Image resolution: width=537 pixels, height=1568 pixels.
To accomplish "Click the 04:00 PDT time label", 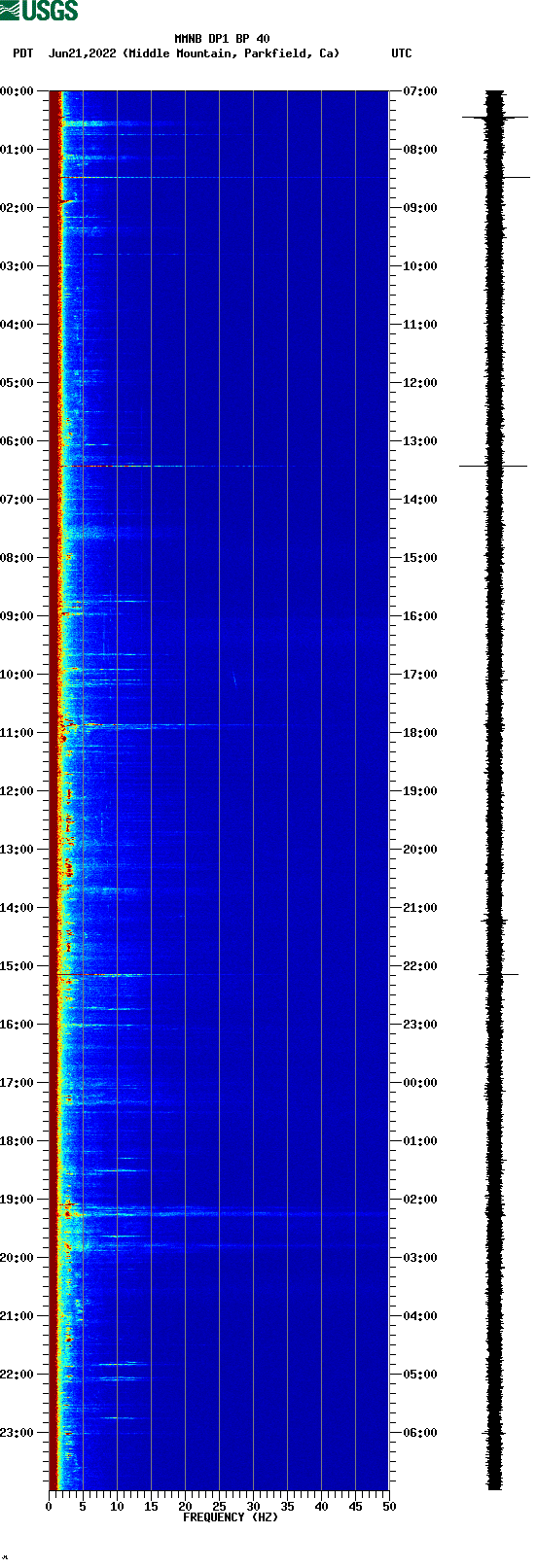I will point(18,325).
